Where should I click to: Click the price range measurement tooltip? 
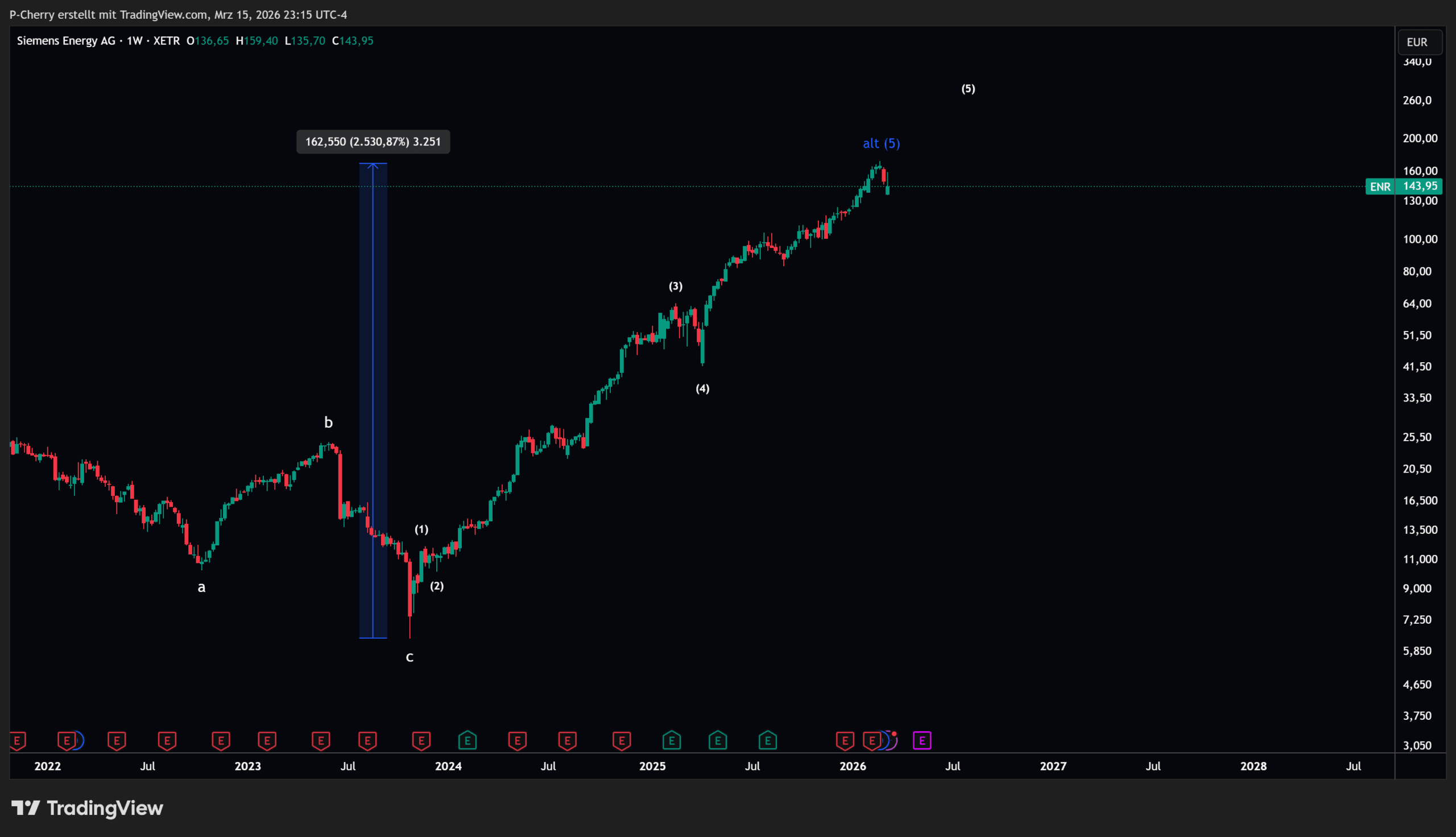coord(373,142)
